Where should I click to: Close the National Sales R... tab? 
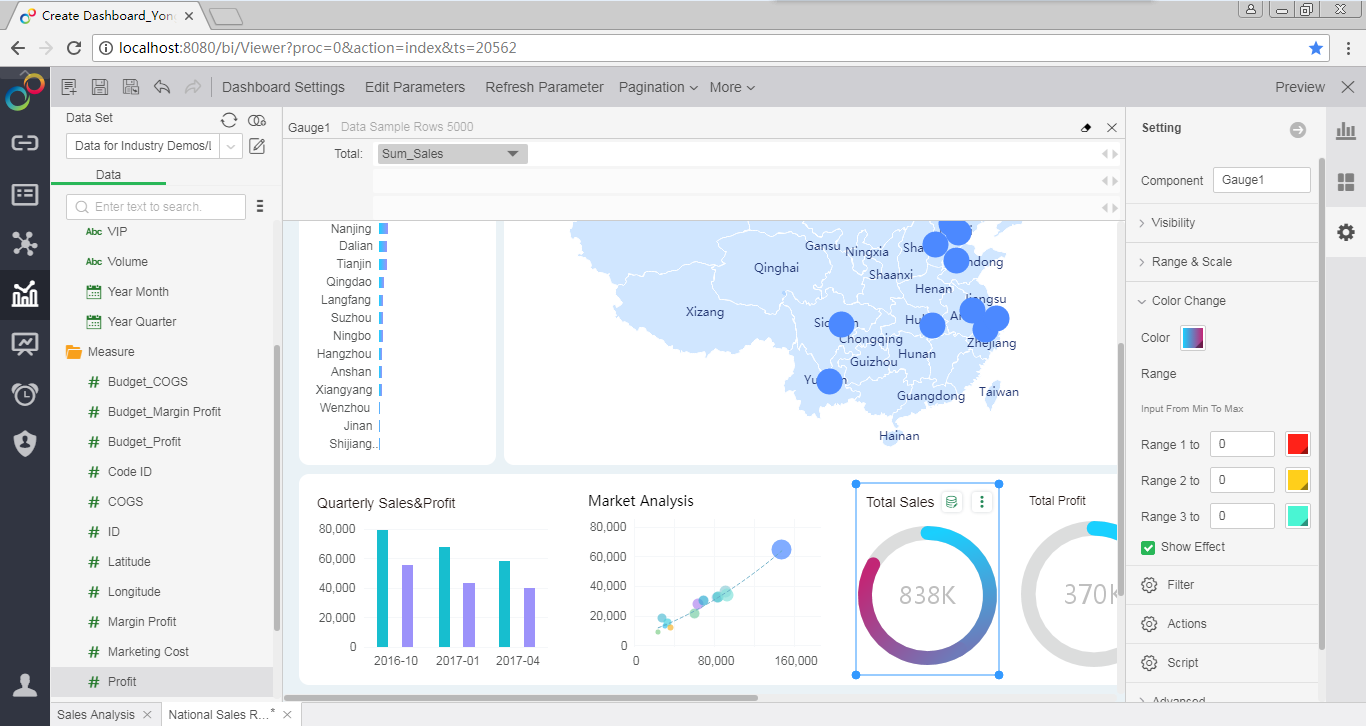pos(287,715)
